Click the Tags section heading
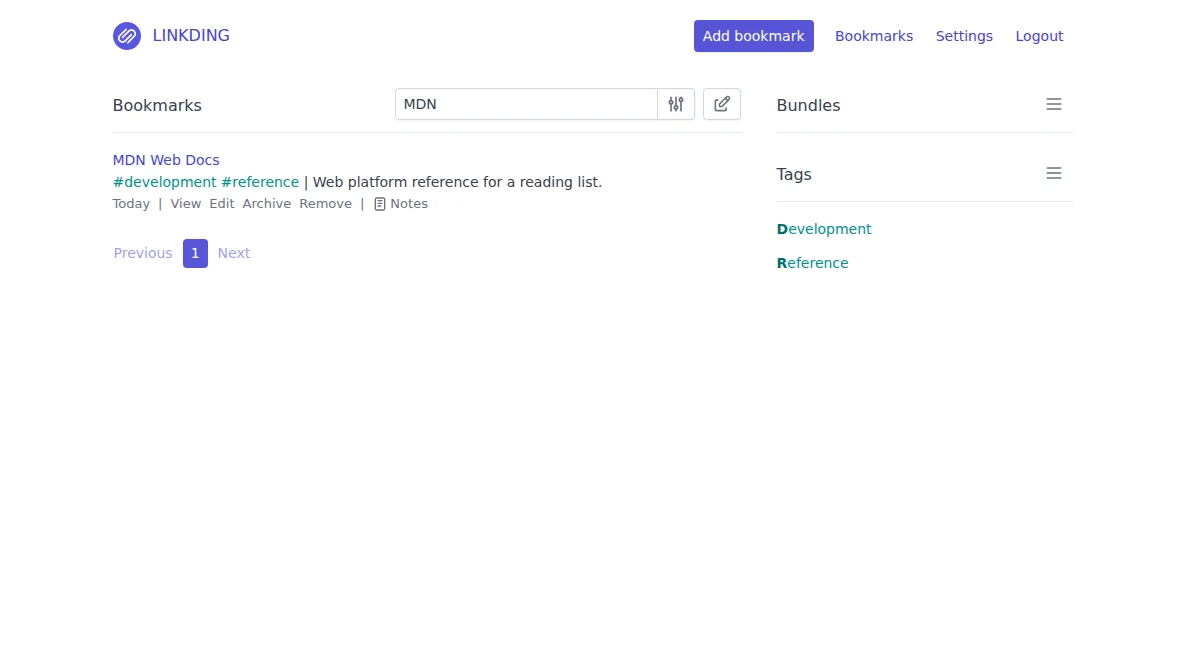Image resolution: width=1200 pixels, height=650 pixels. click(x=794, y=174)
